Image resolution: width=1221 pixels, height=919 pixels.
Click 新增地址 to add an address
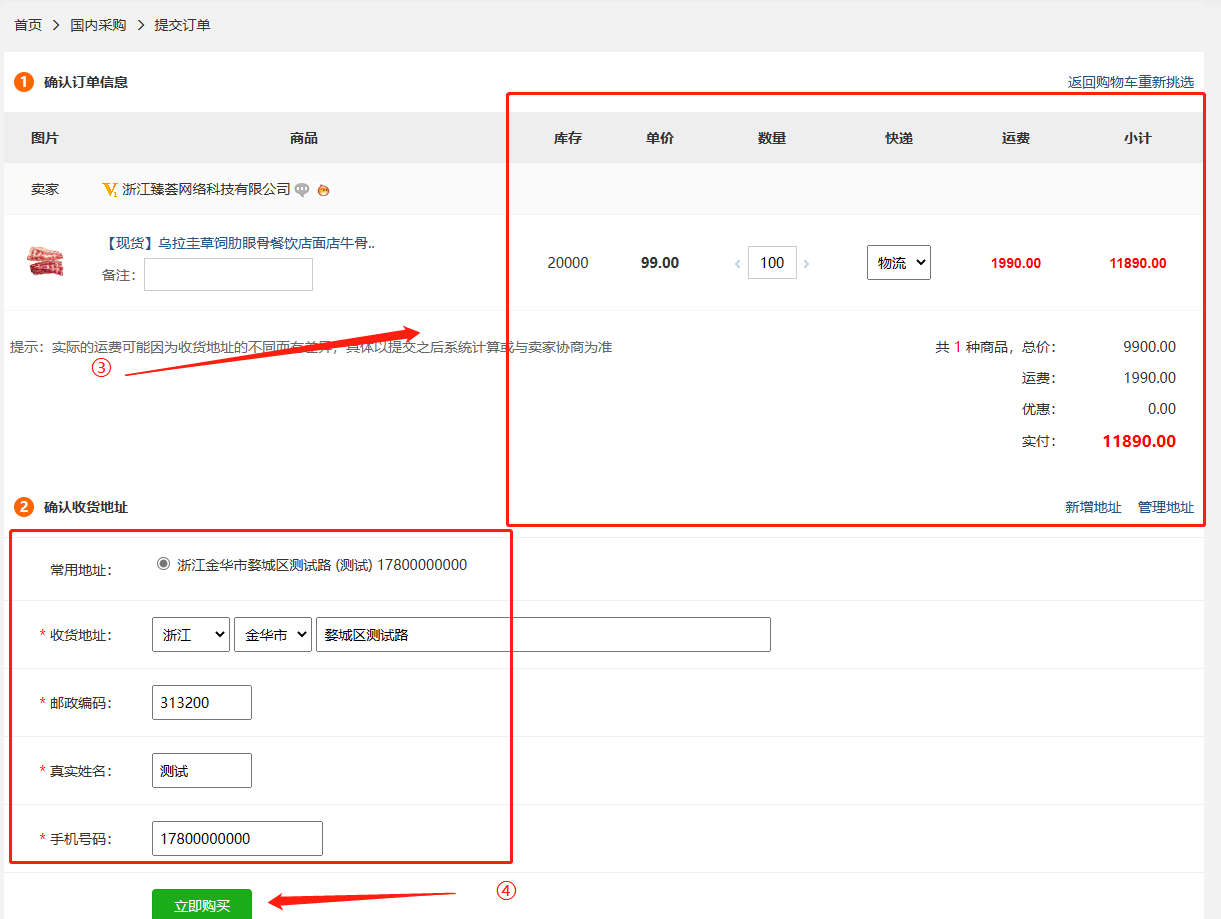tap(1093, 507)
